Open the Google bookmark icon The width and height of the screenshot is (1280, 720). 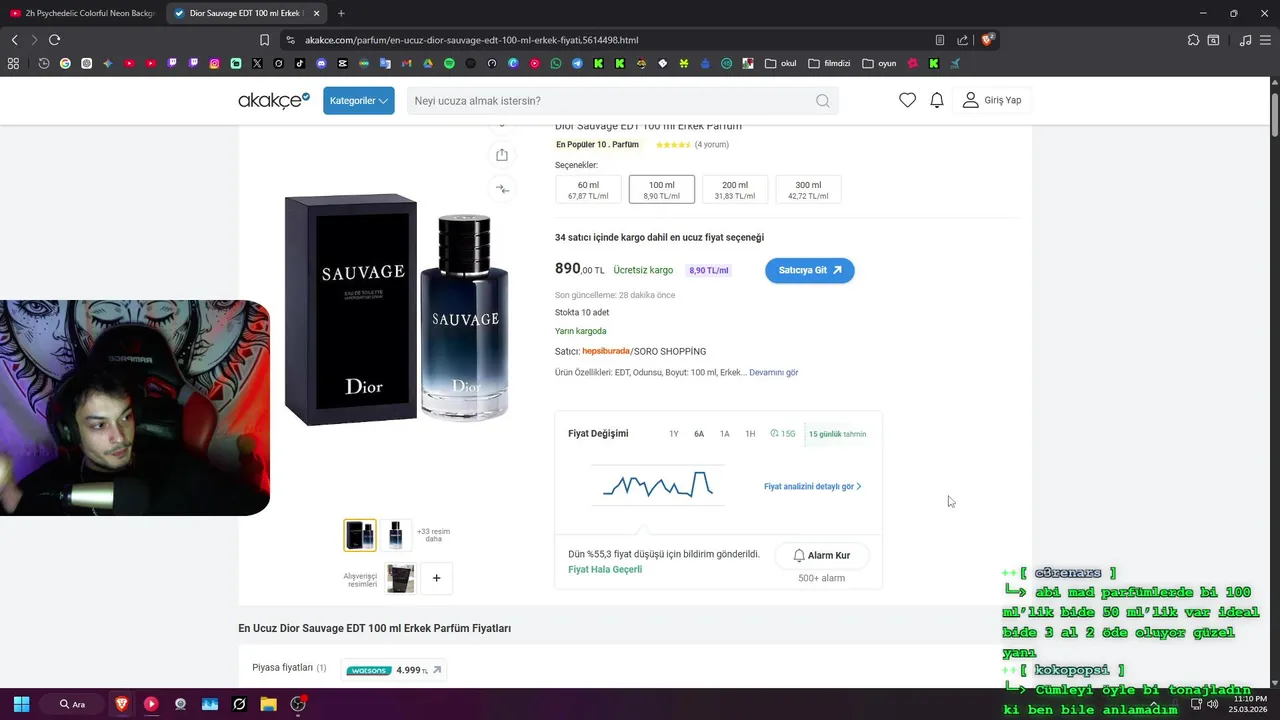[x=65, y=63]
